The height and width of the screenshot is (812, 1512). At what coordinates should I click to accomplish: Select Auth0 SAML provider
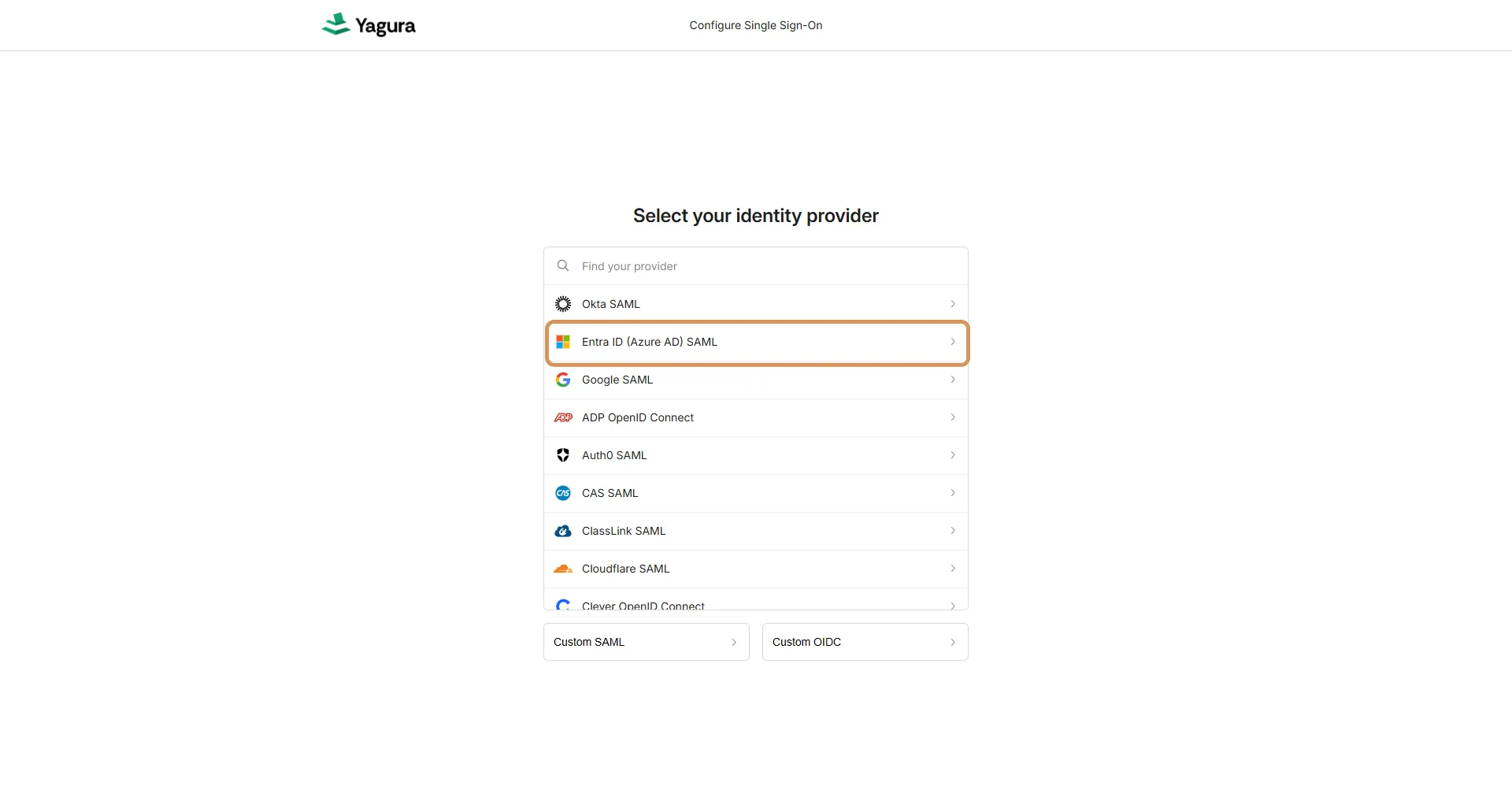point(614,455)
